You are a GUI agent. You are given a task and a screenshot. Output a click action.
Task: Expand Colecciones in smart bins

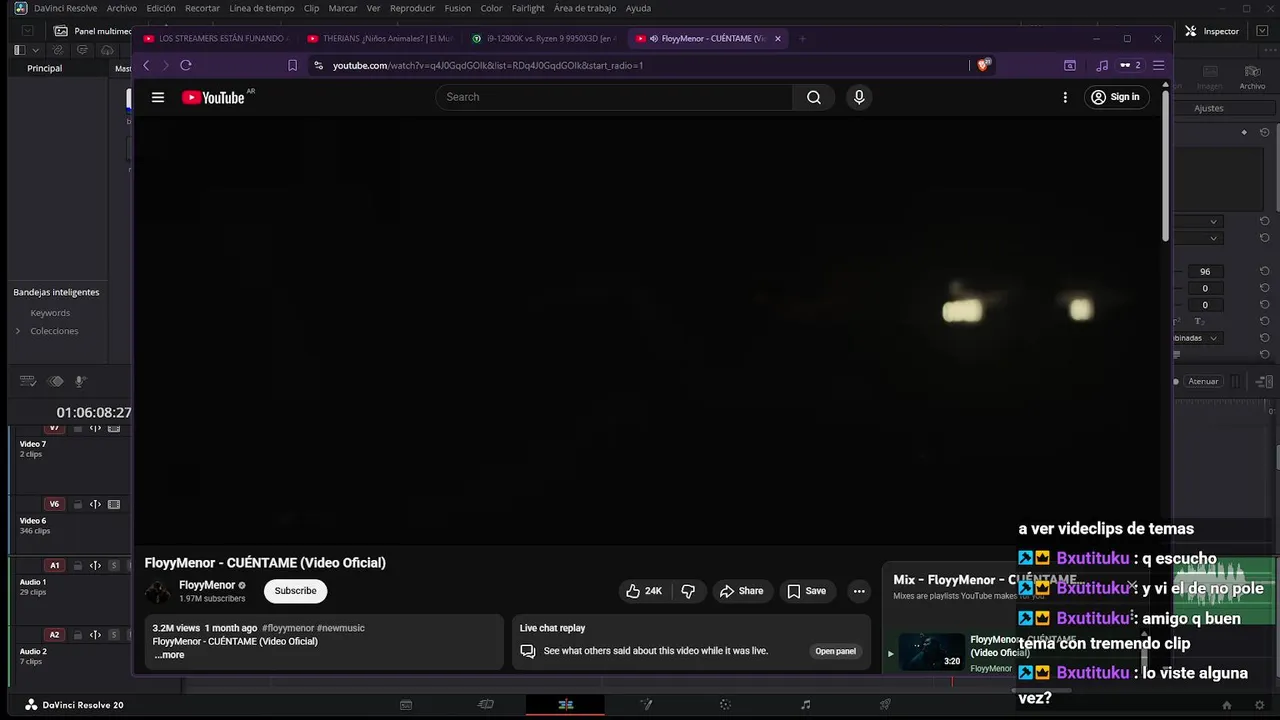click(17, 331)
